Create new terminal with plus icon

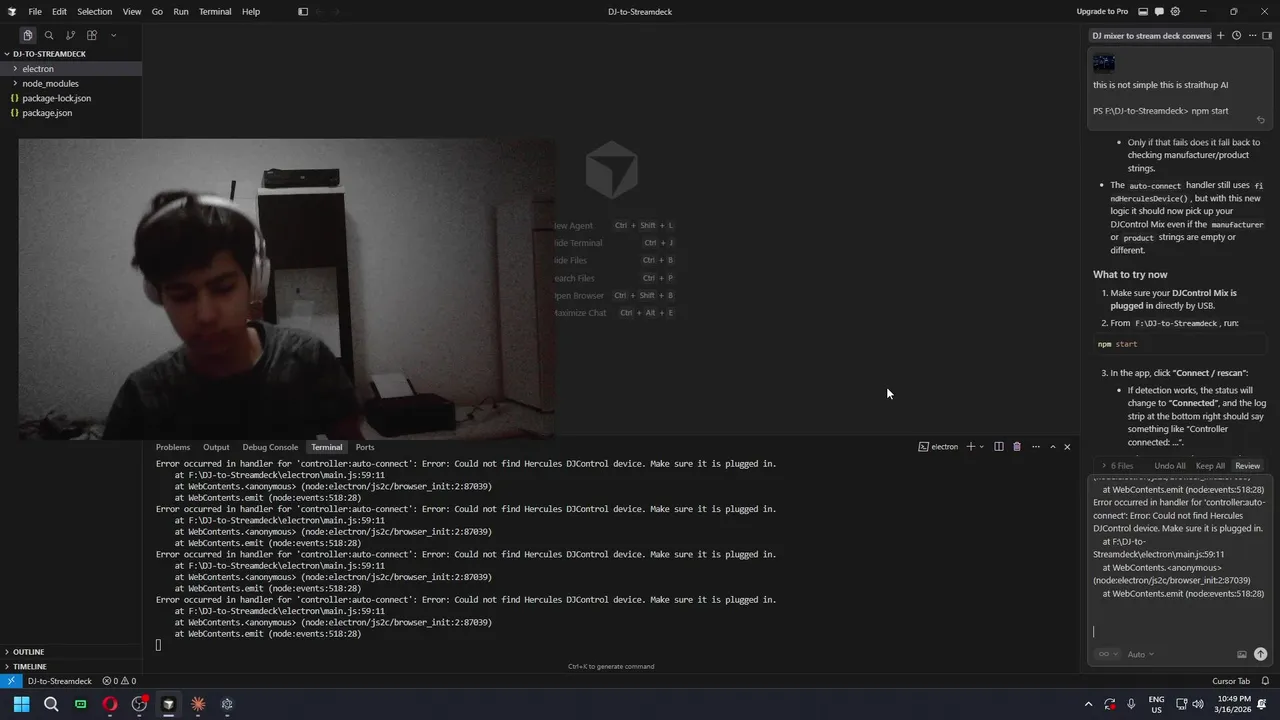point(970,447)
